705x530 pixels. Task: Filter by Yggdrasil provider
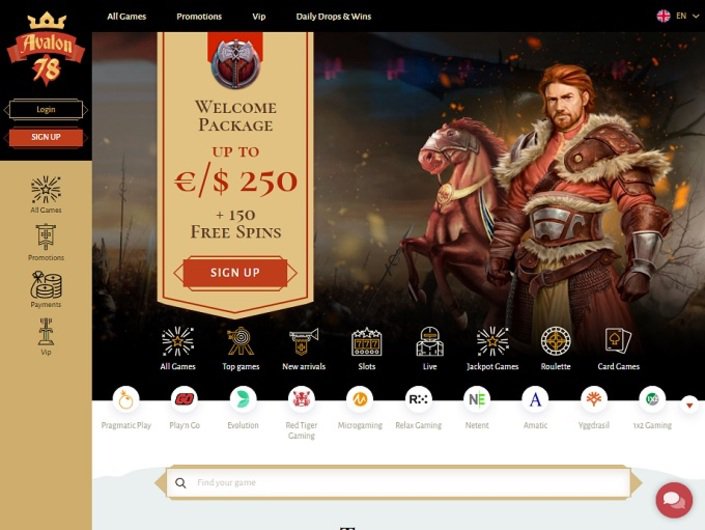593,408
